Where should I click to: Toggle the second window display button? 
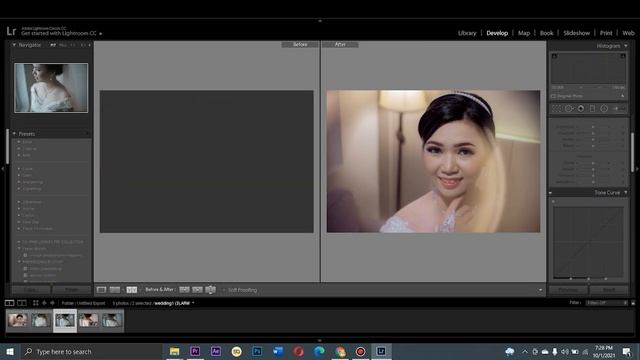[x=22, y=303]
